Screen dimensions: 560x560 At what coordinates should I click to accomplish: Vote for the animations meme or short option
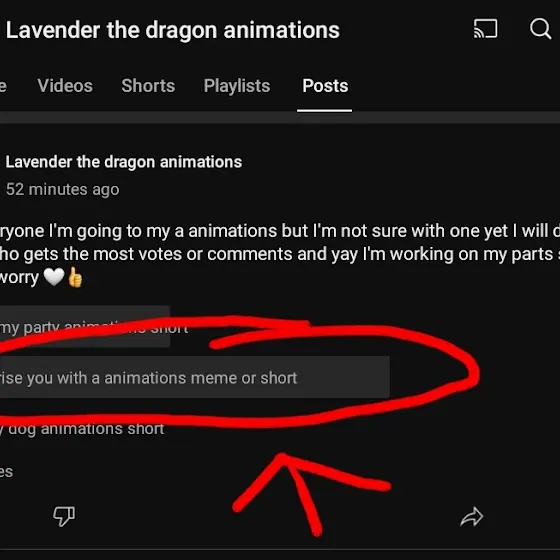point(195,377)
